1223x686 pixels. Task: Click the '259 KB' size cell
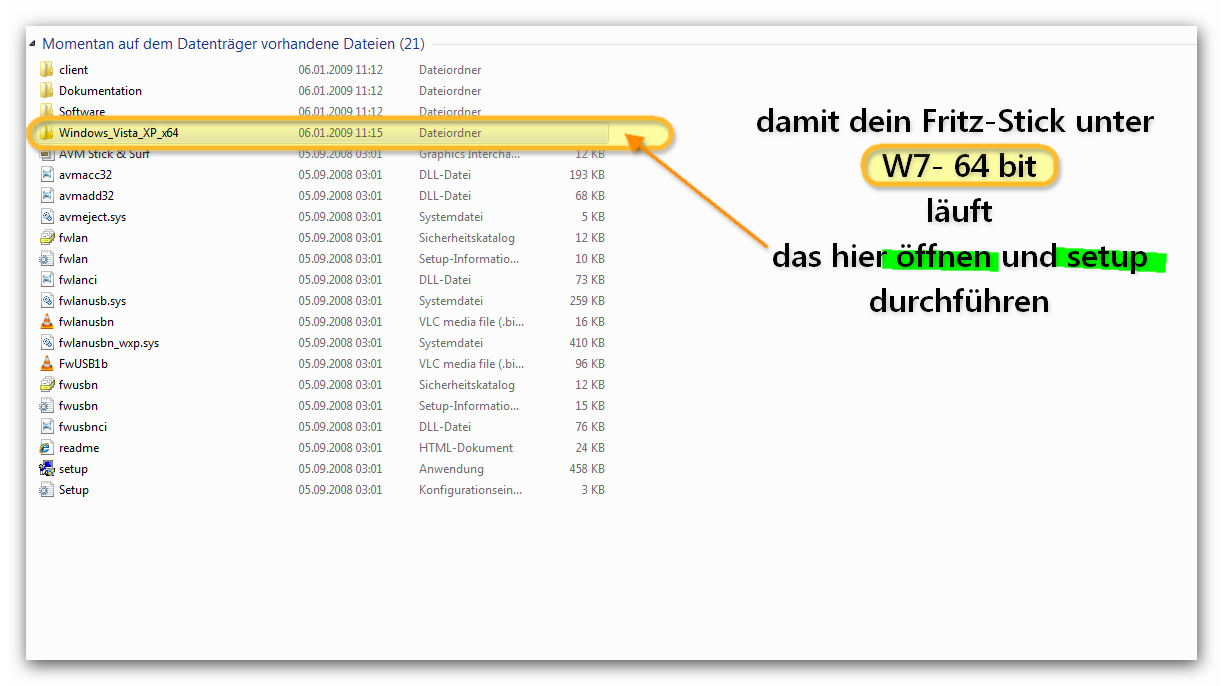point(586,301)
